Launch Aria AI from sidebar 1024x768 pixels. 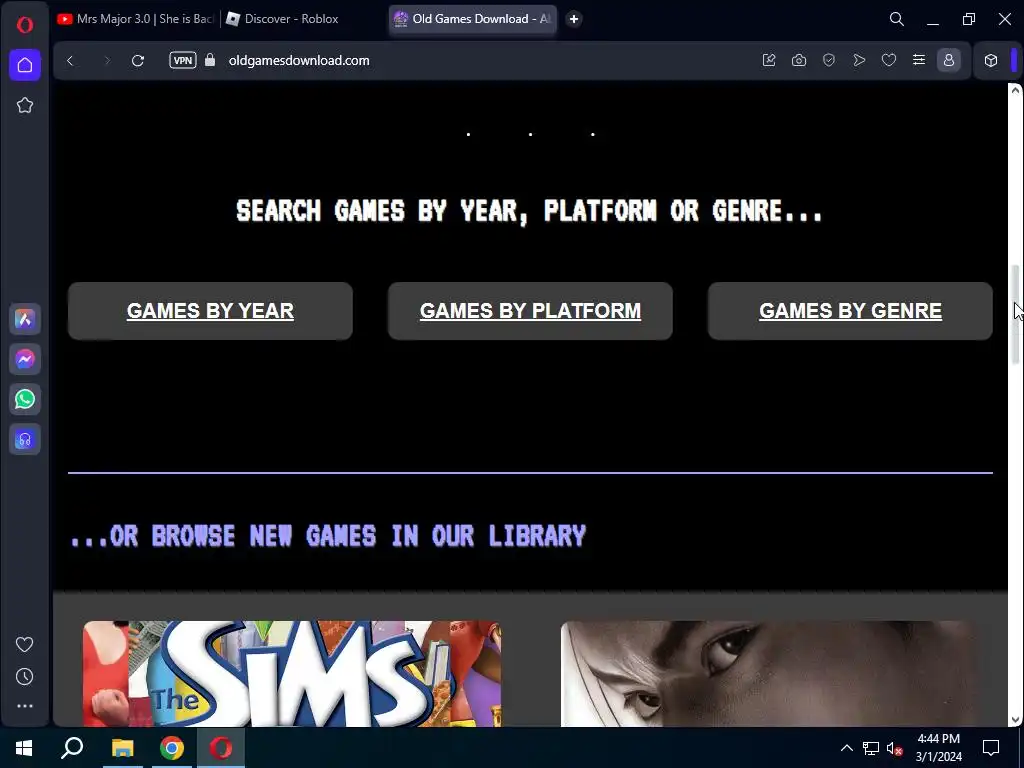(x=25, y=319)
